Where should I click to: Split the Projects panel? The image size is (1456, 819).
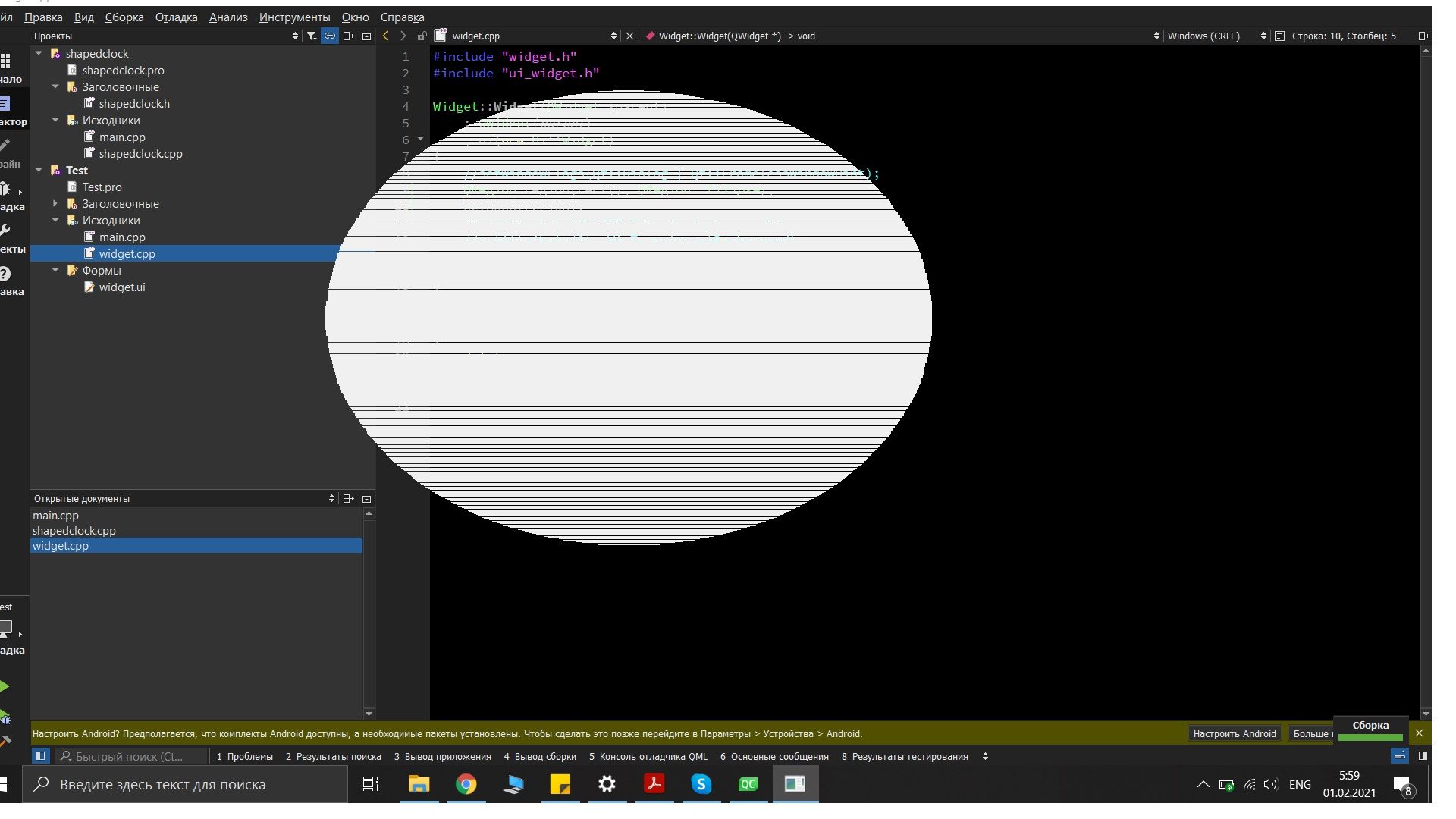348,36
